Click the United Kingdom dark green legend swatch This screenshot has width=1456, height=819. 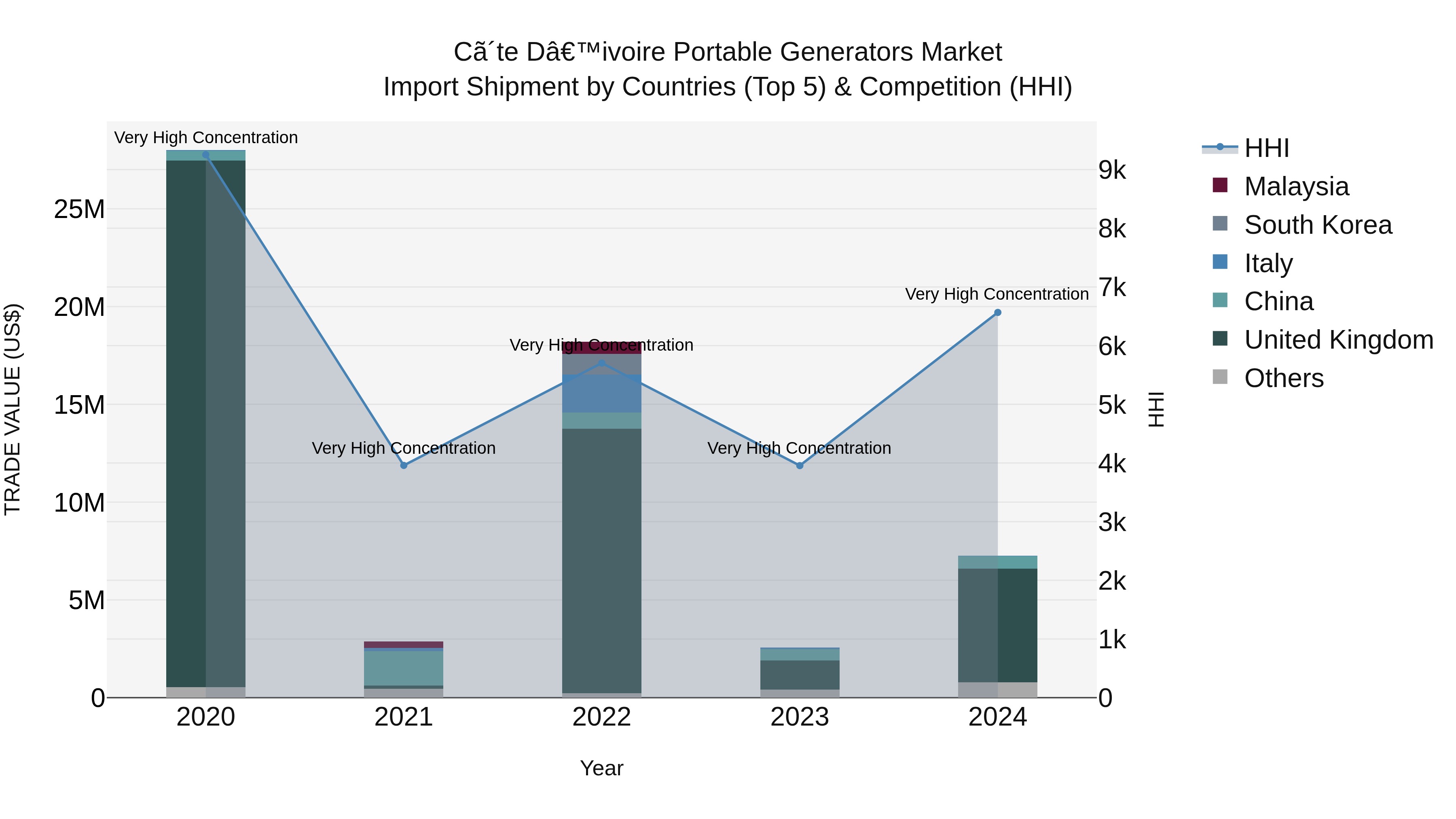(1220, 339)
